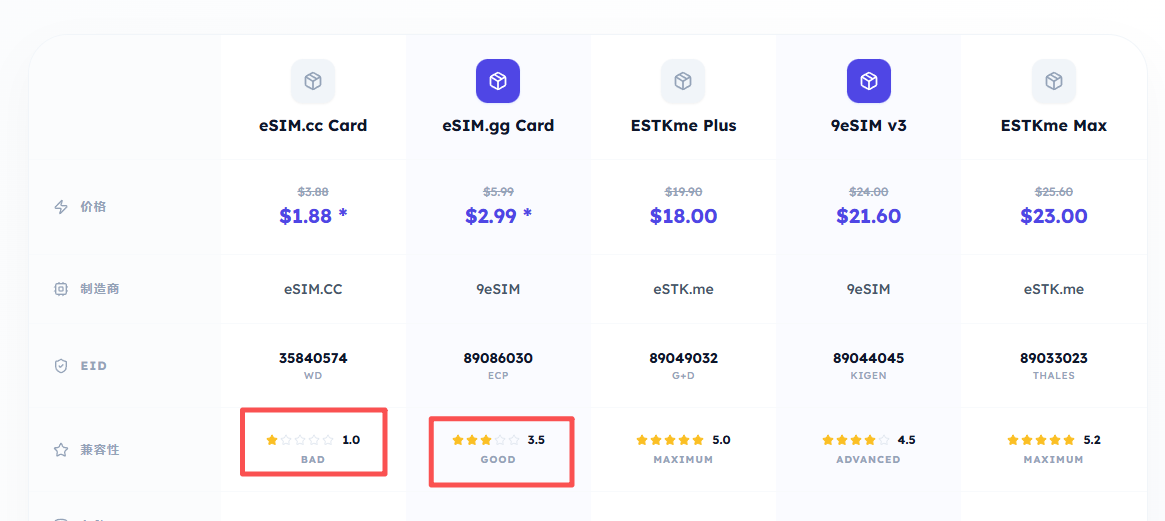Click the eSIM.gg Card purple box icon
1165x521 pixels.
[498, 81]
